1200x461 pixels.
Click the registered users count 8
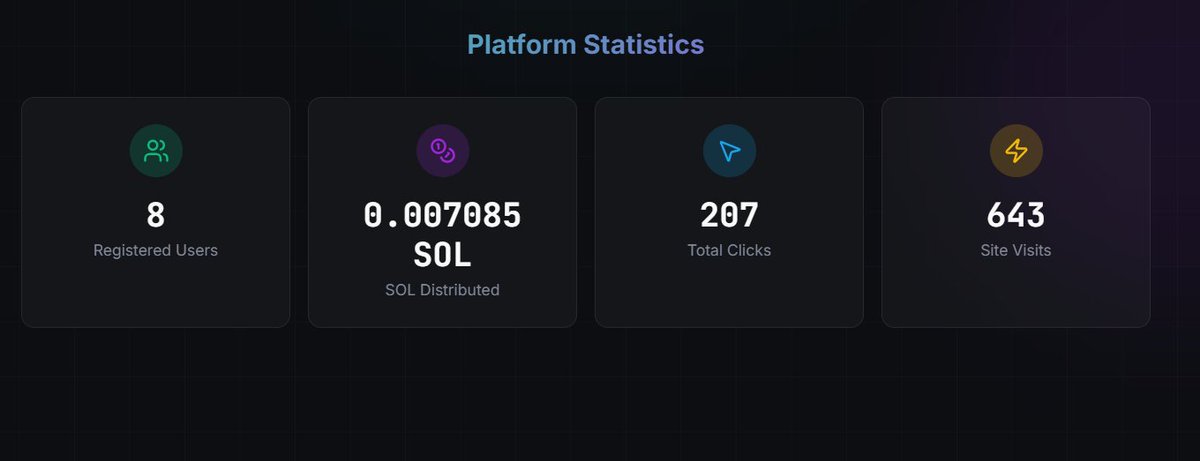(x=156, y=215)
